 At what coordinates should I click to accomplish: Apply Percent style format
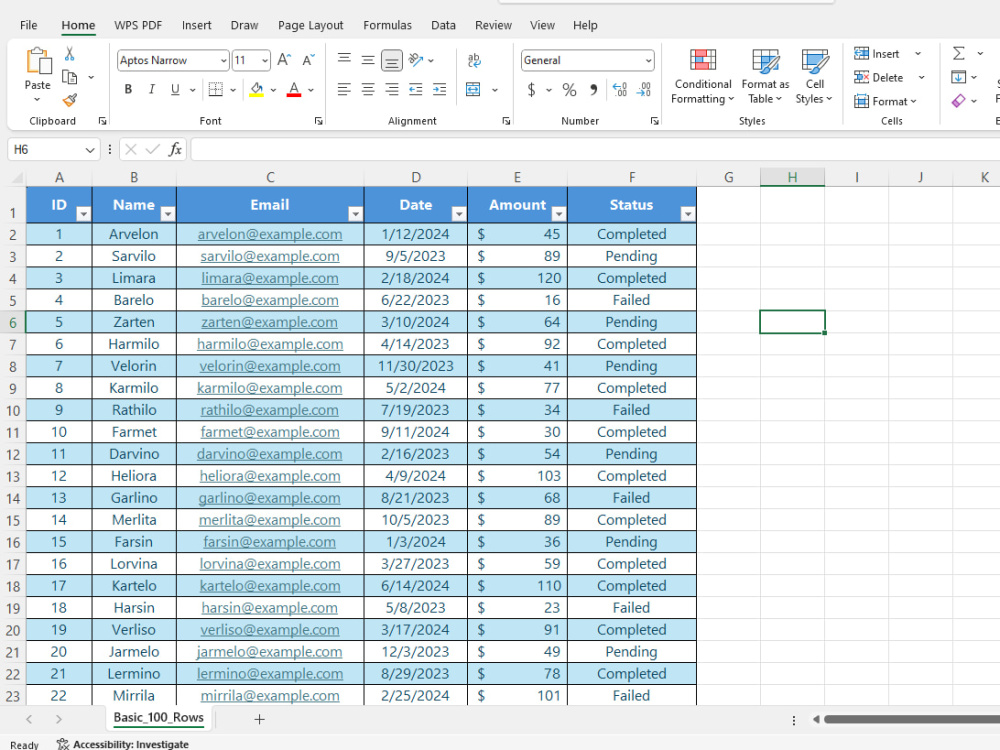570,90
